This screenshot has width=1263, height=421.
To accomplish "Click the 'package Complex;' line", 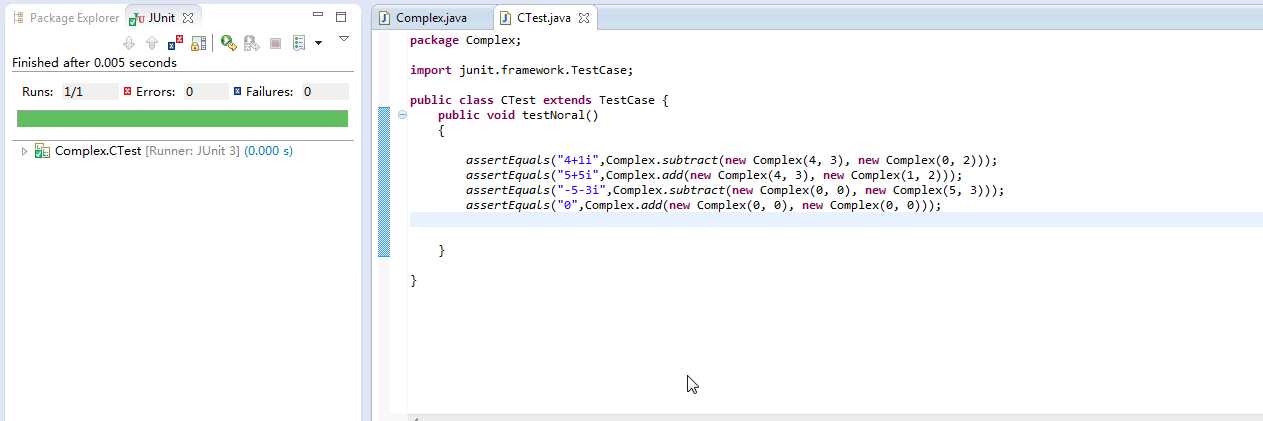I will [465, 41].
